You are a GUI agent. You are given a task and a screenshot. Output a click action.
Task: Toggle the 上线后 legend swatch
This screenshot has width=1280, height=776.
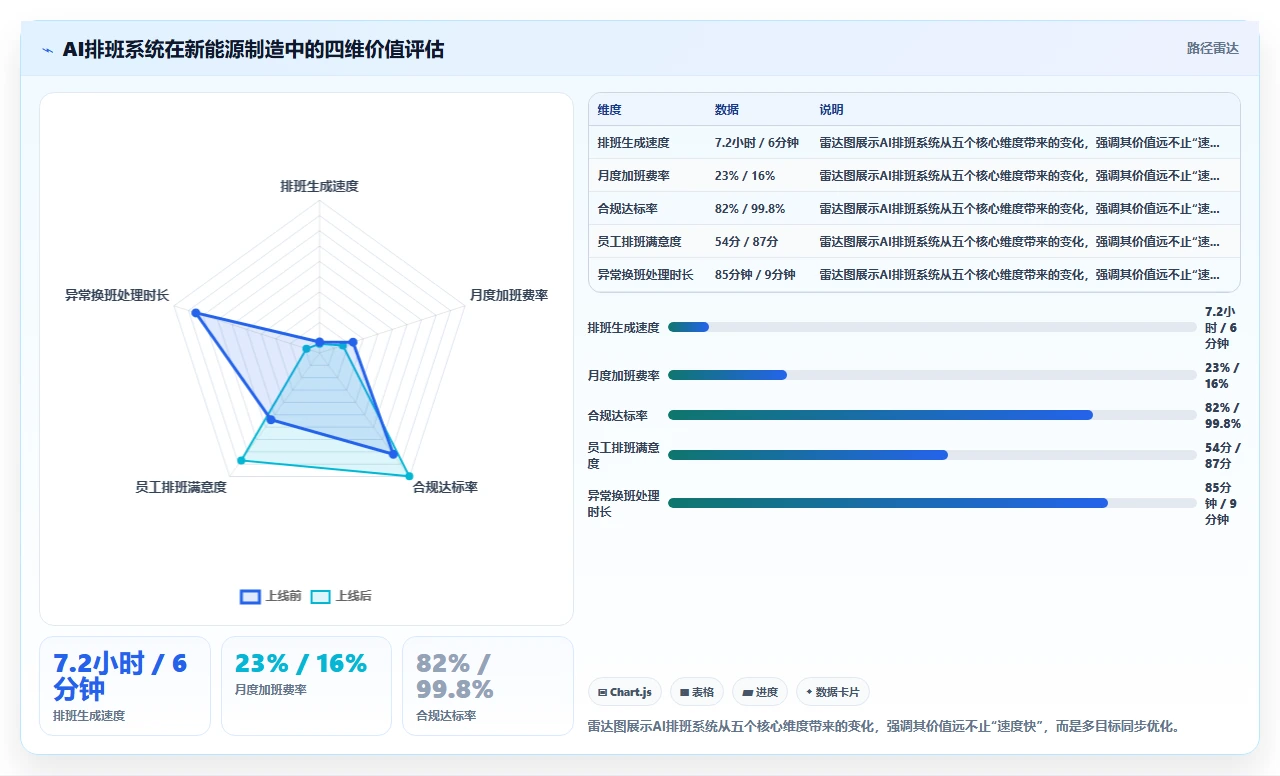(x=320, y=596)
